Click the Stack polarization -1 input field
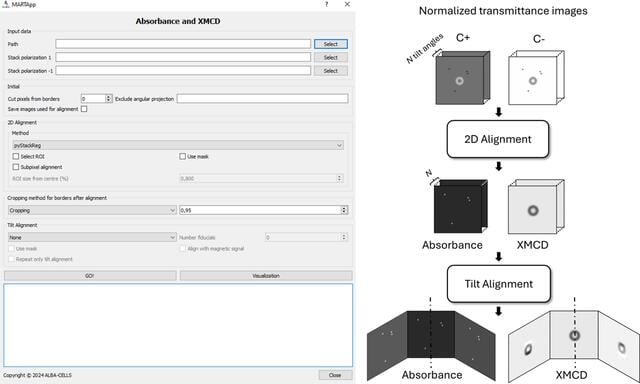This screenshot has height=384, width=640. 183,71
